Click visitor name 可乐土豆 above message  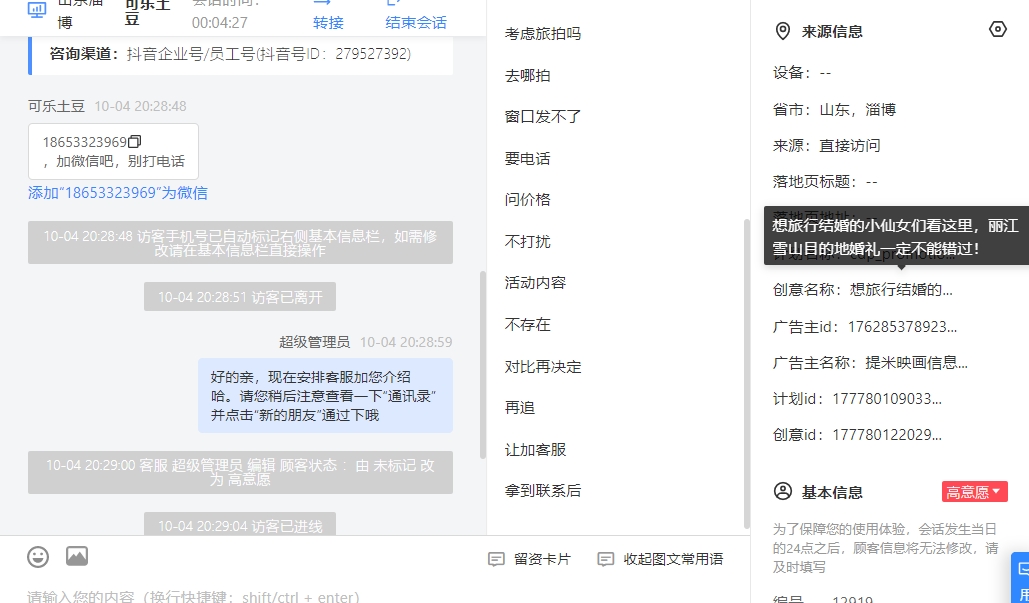pyautogui.click(x=56, y=106)
